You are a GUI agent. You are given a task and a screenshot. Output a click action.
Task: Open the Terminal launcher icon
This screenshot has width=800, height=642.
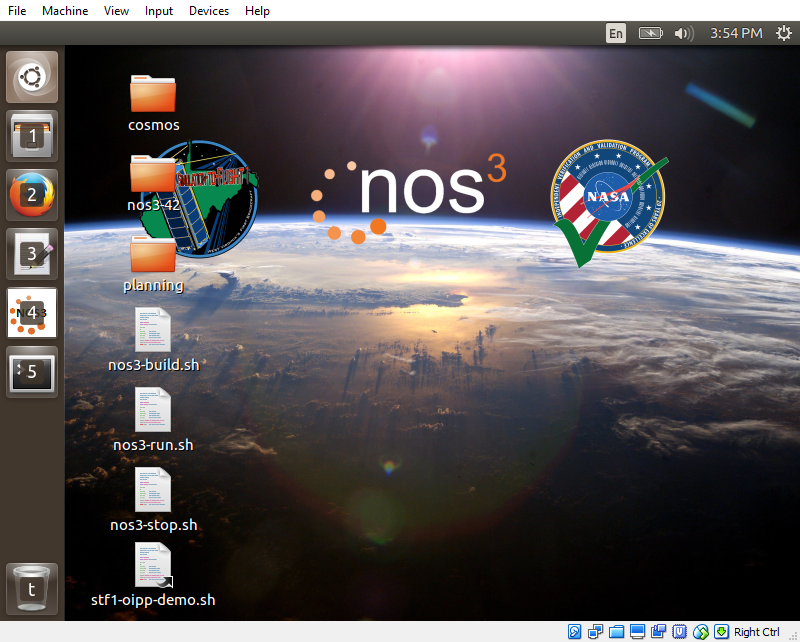coord(32,372)
